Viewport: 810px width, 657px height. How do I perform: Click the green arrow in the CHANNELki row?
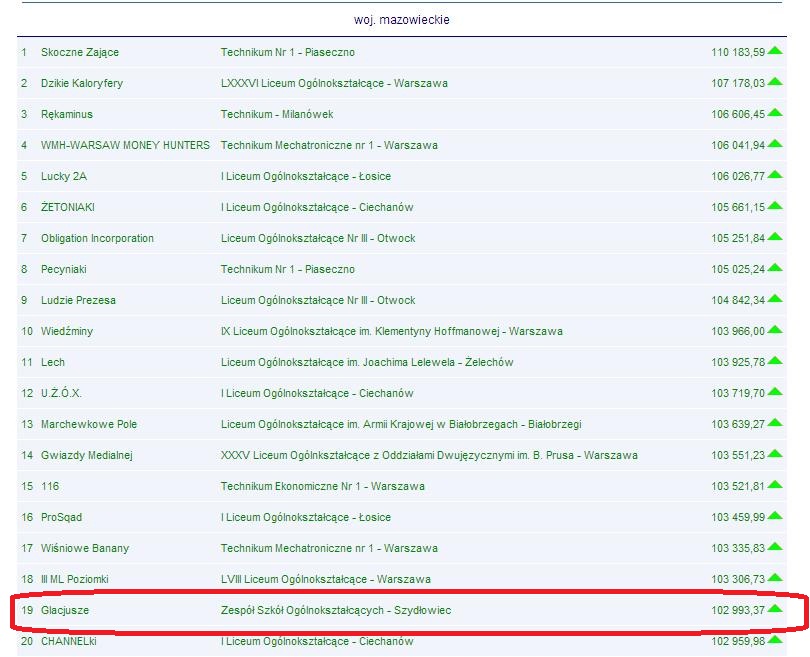point(775,639)
